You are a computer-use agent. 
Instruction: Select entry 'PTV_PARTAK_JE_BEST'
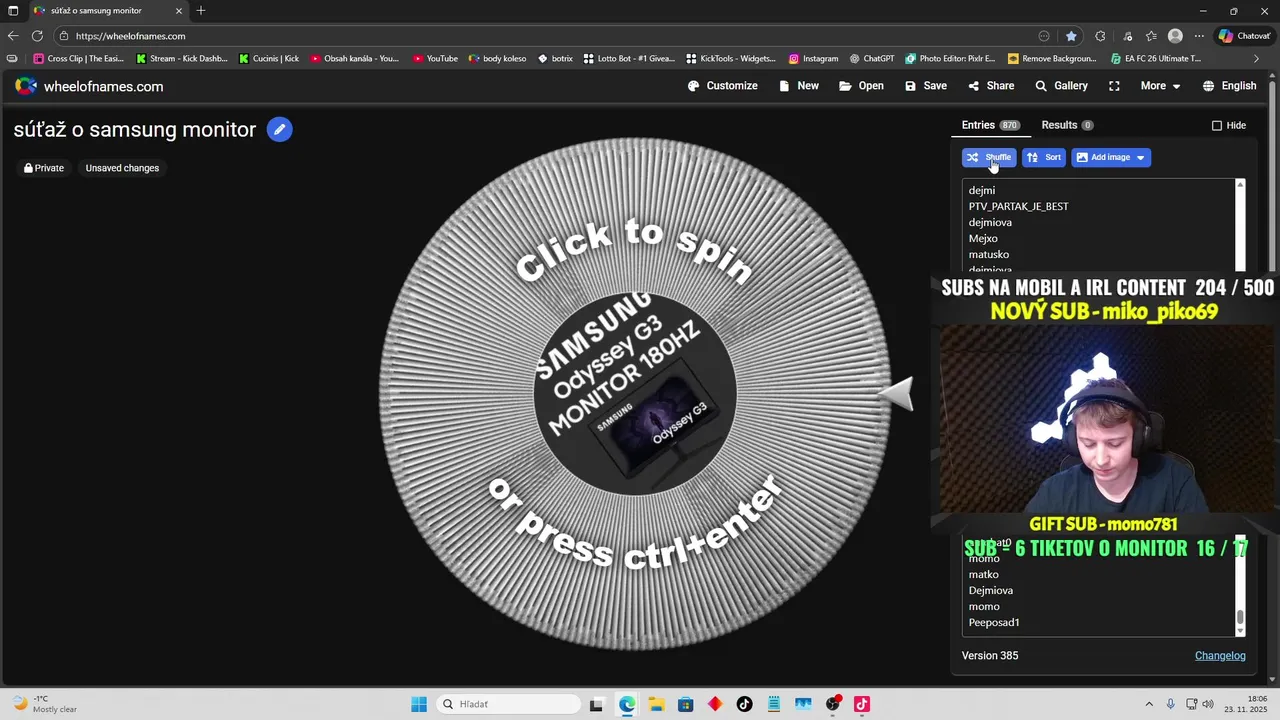[1018, 206]
